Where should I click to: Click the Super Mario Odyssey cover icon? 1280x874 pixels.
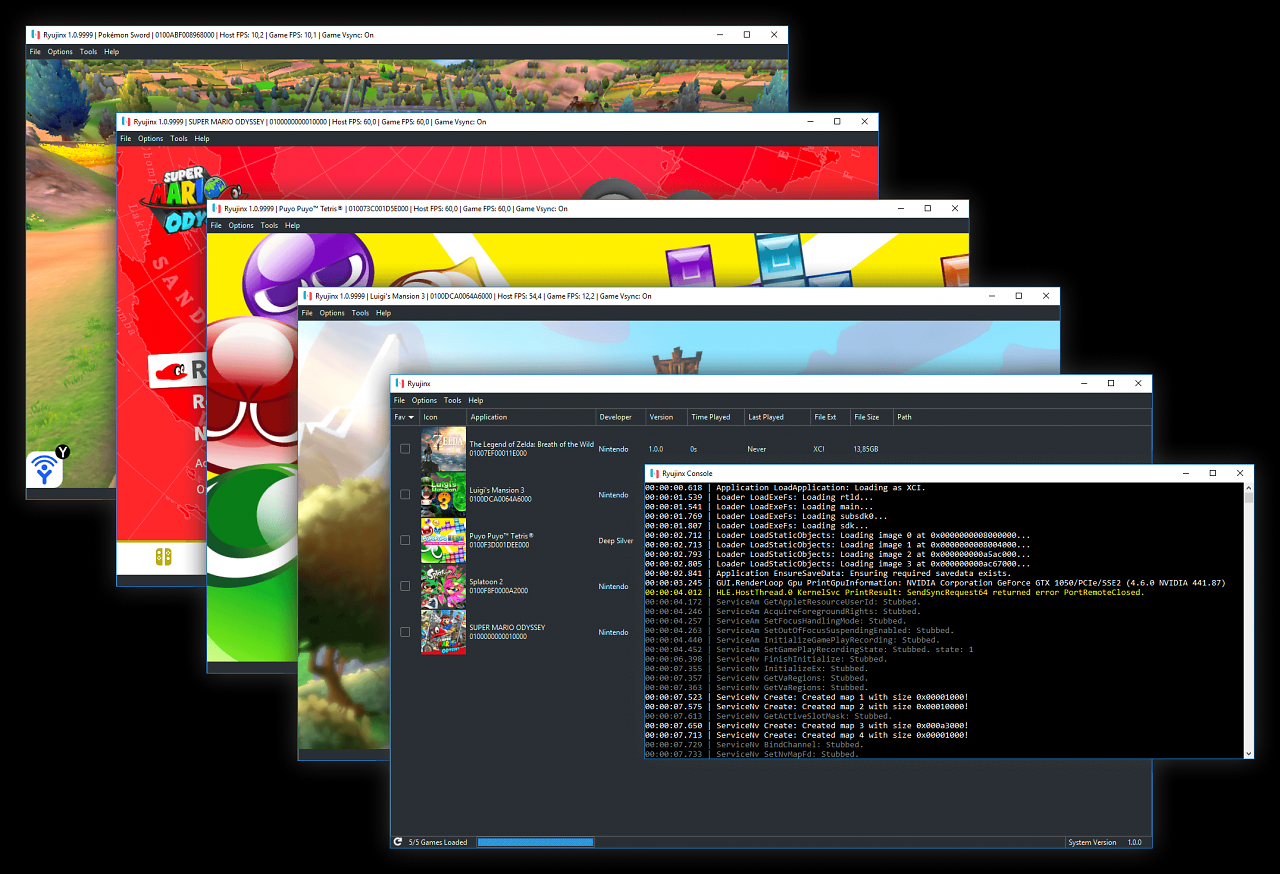443,632
